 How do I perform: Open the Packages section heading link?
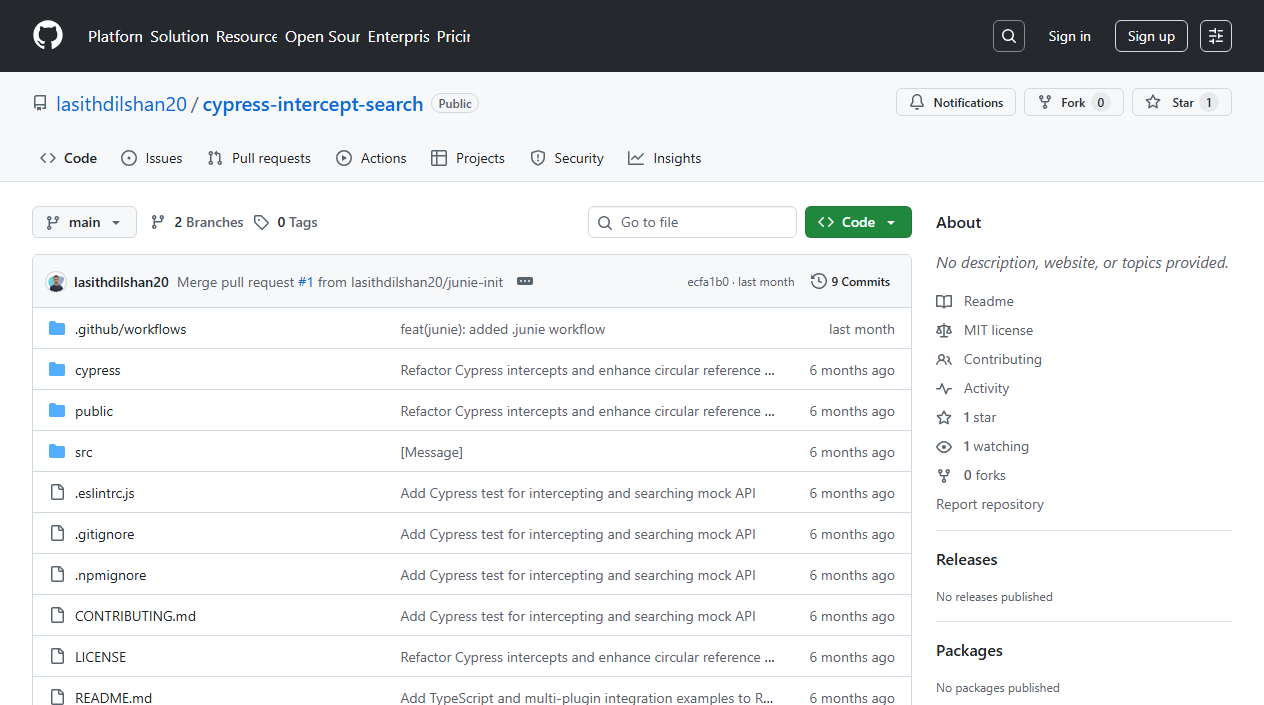969,650
